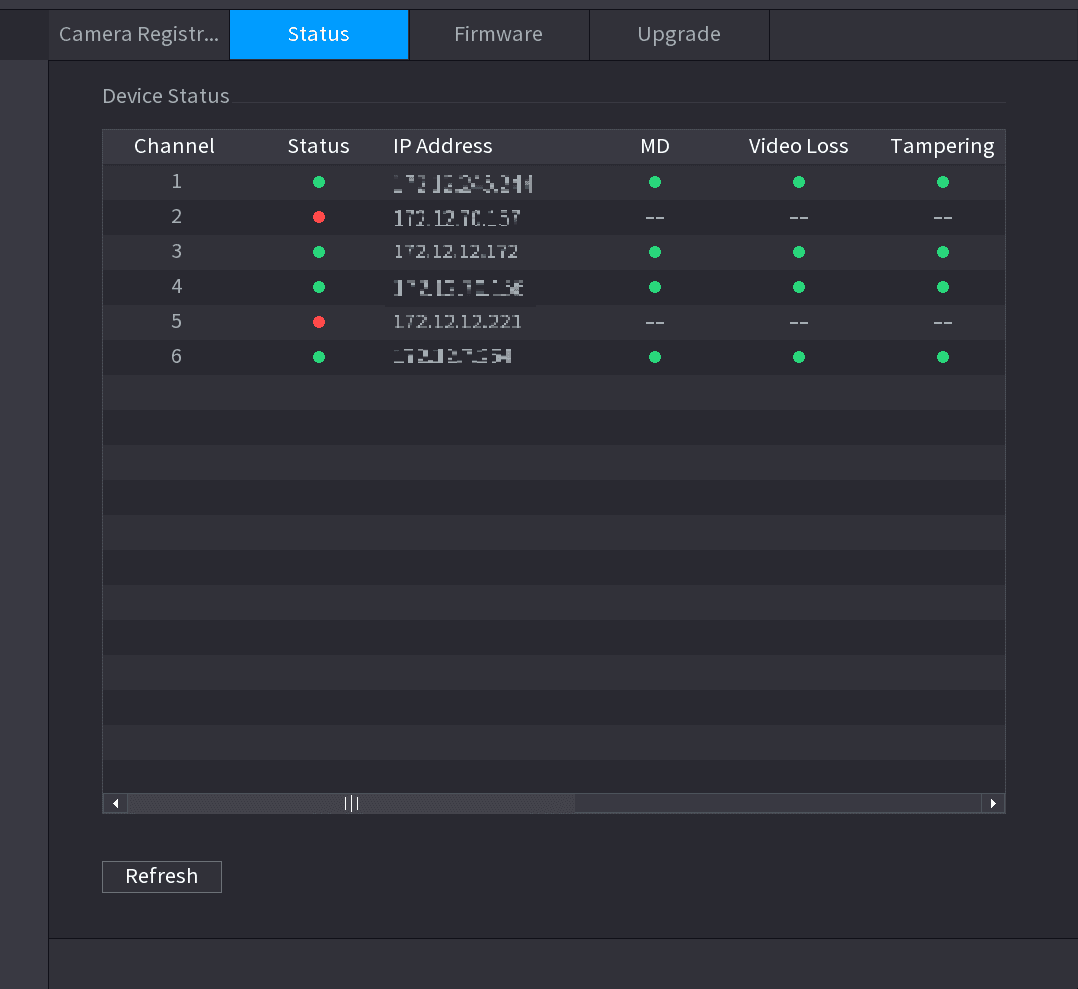Image resolution: width=1078 pixels, height=989 pixels.
Task: Click channel number 6 cell
Action: pos(177,356)
